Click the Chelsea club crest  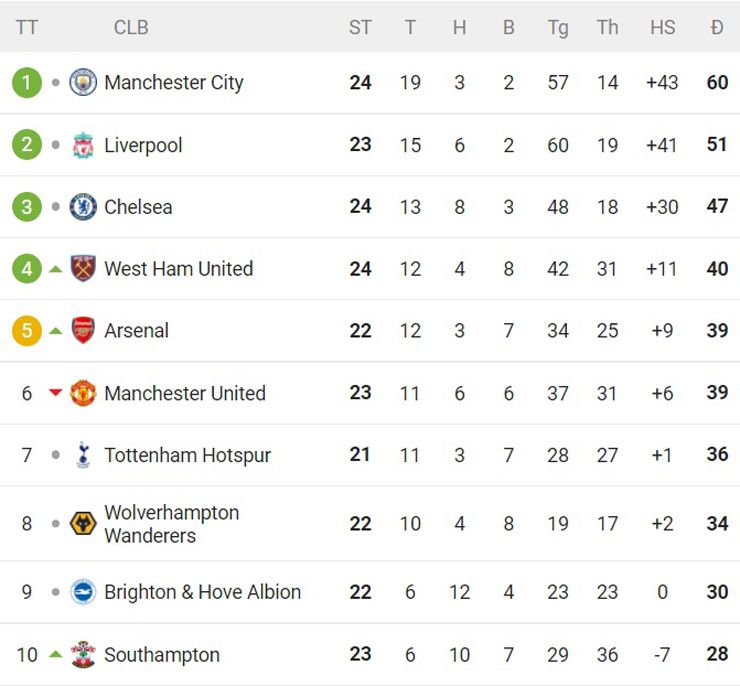click(83, 207)
